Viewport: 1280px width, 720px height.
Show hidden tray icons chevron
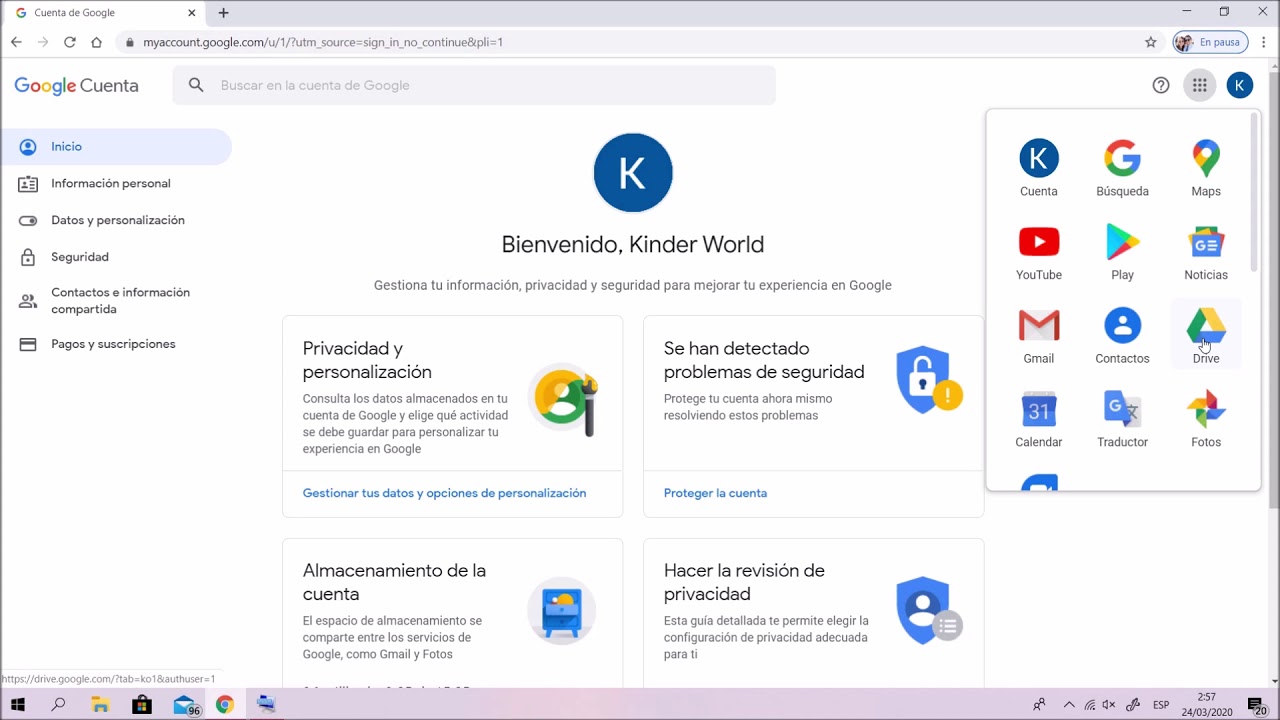point(1069,705)
